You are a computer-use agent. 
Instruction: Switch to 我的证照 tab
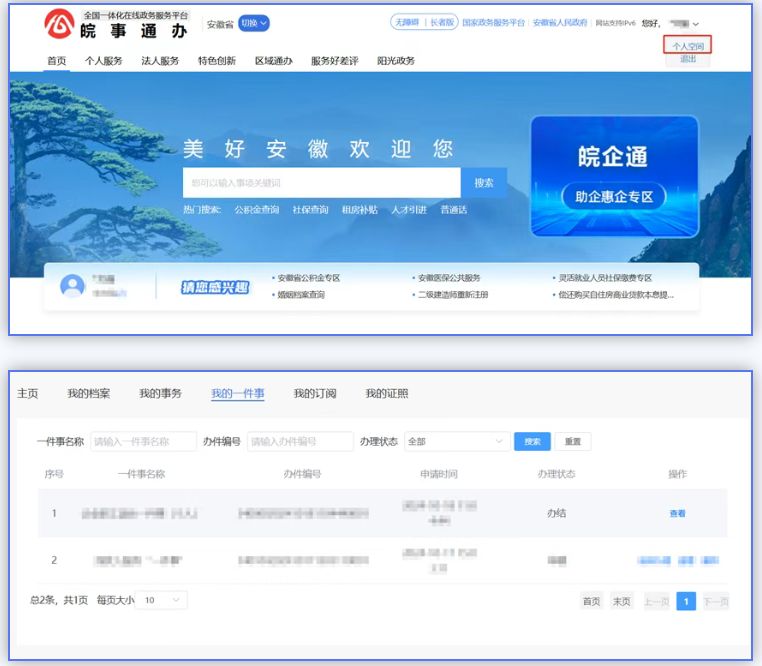point(387,393)
